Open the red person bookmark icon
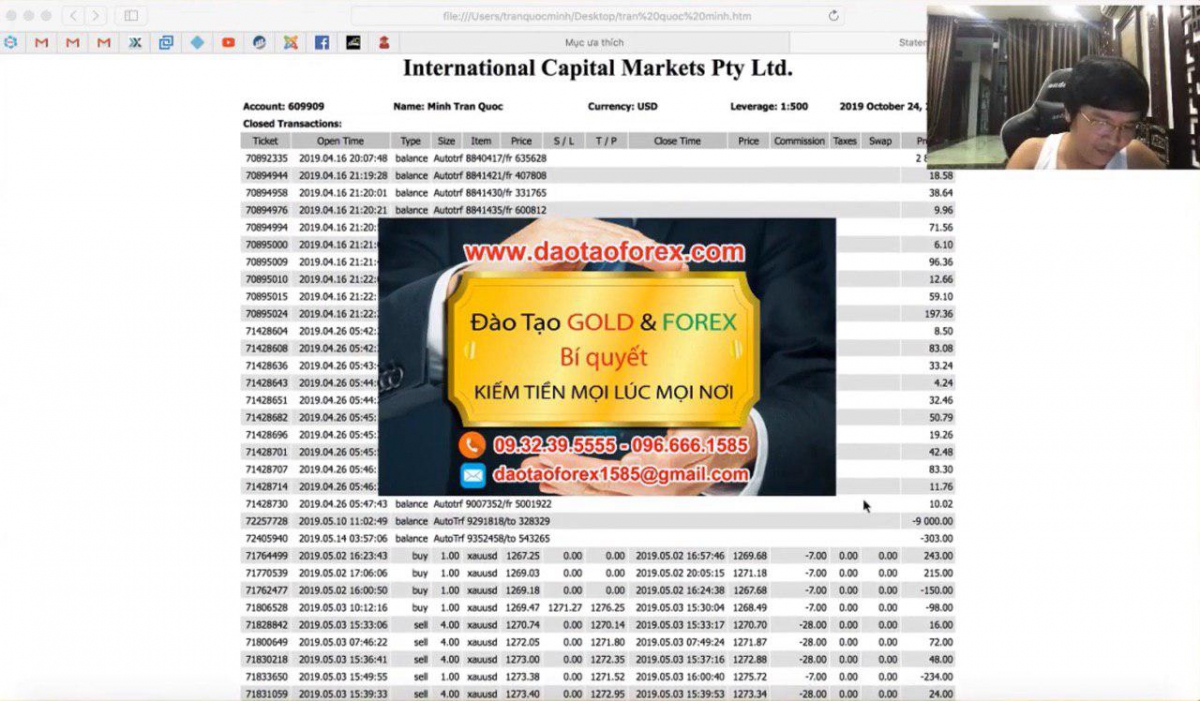Image resolution: width=1200 pixels, height=701 pixels. pyautogui.click(x=384, y=43)
